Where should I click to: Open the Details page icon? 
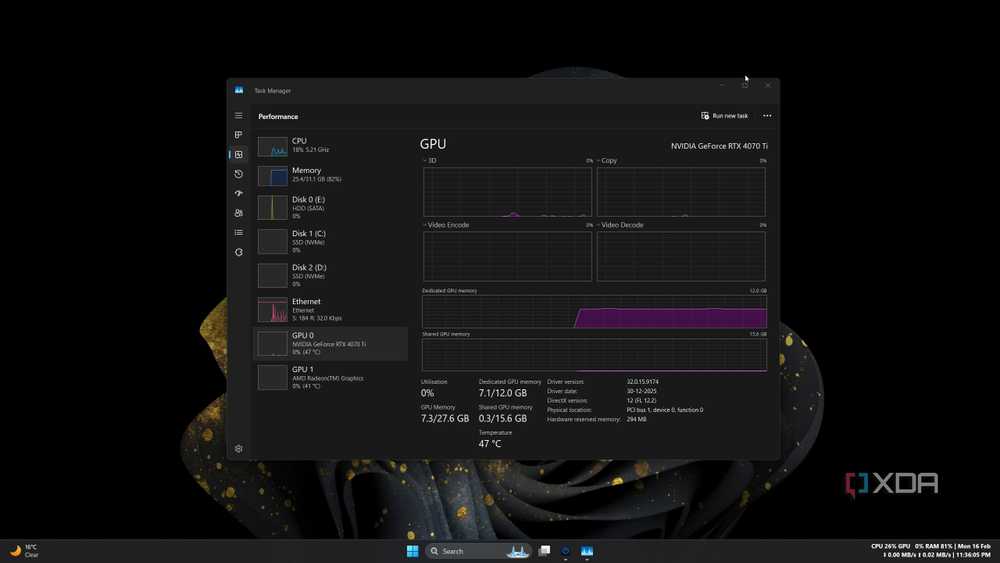tap(239, 233)
